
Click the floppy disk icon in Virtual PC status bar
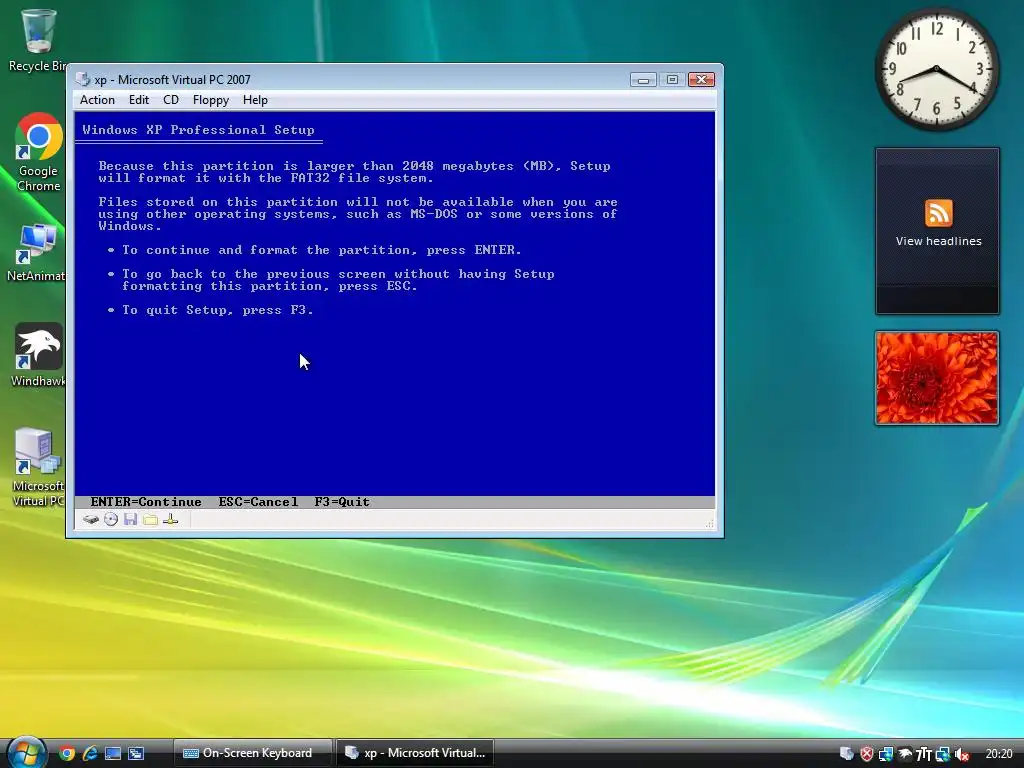coord(131,520)
